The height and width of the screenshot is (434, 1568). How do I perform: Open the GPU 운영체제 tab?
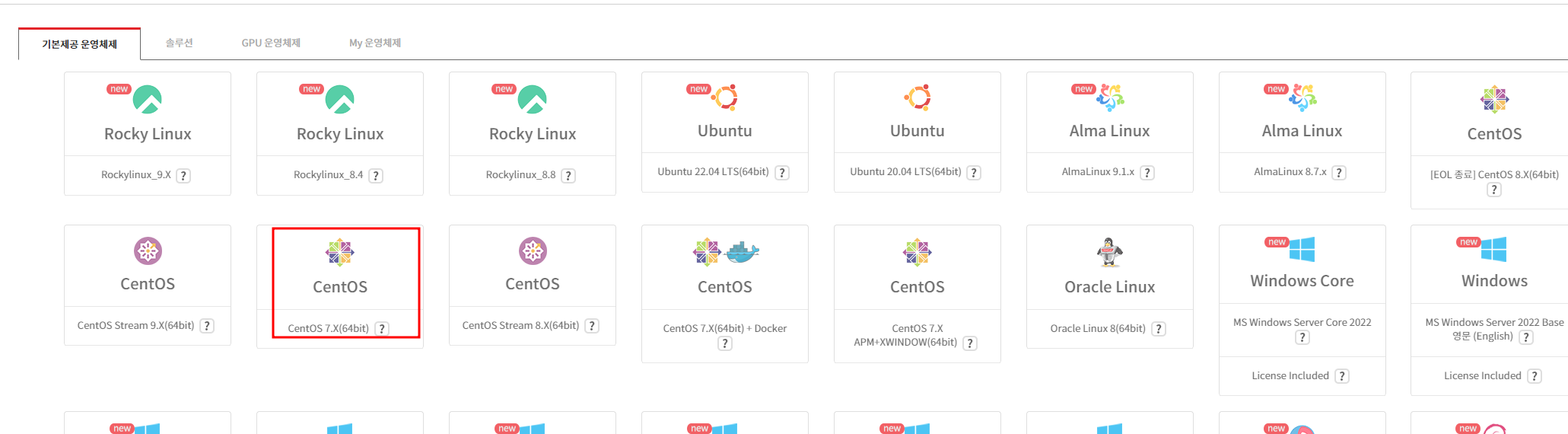[x=271, y=43]
